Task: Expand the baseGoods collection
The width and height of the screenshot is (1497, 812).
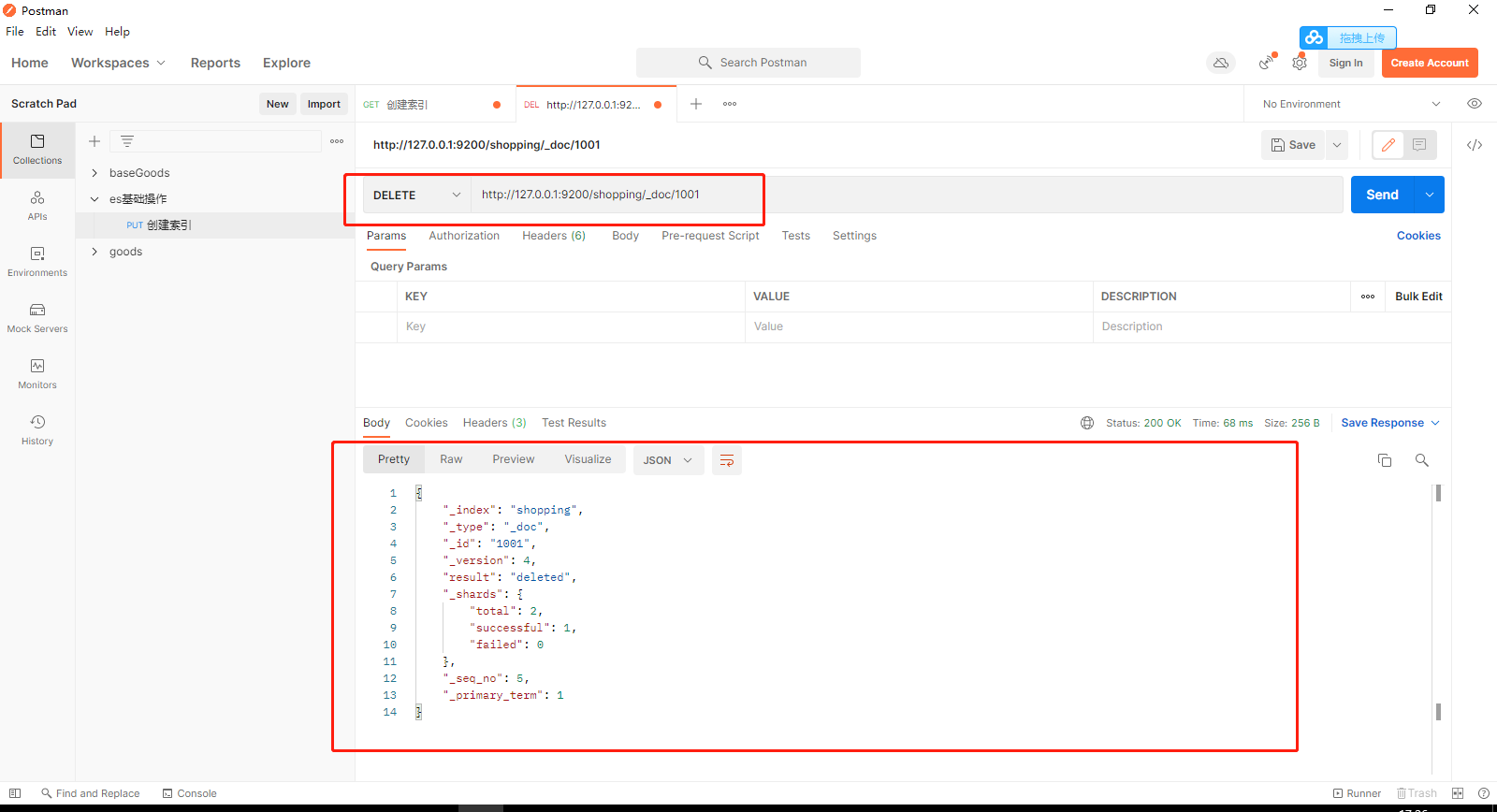Action: [94, 173]
